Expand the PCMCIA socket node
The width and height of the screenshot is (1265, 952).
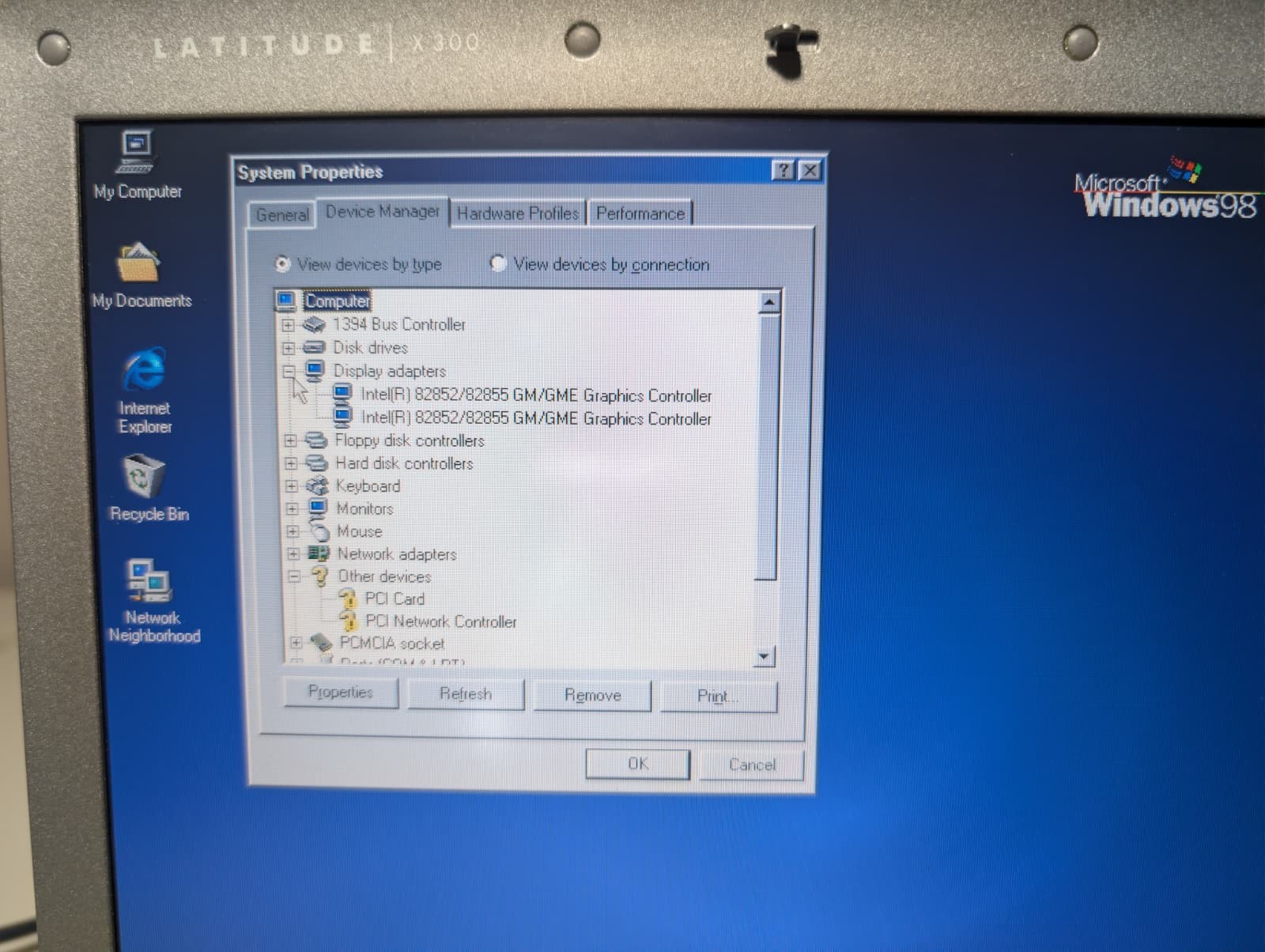[x=296, y=643]
